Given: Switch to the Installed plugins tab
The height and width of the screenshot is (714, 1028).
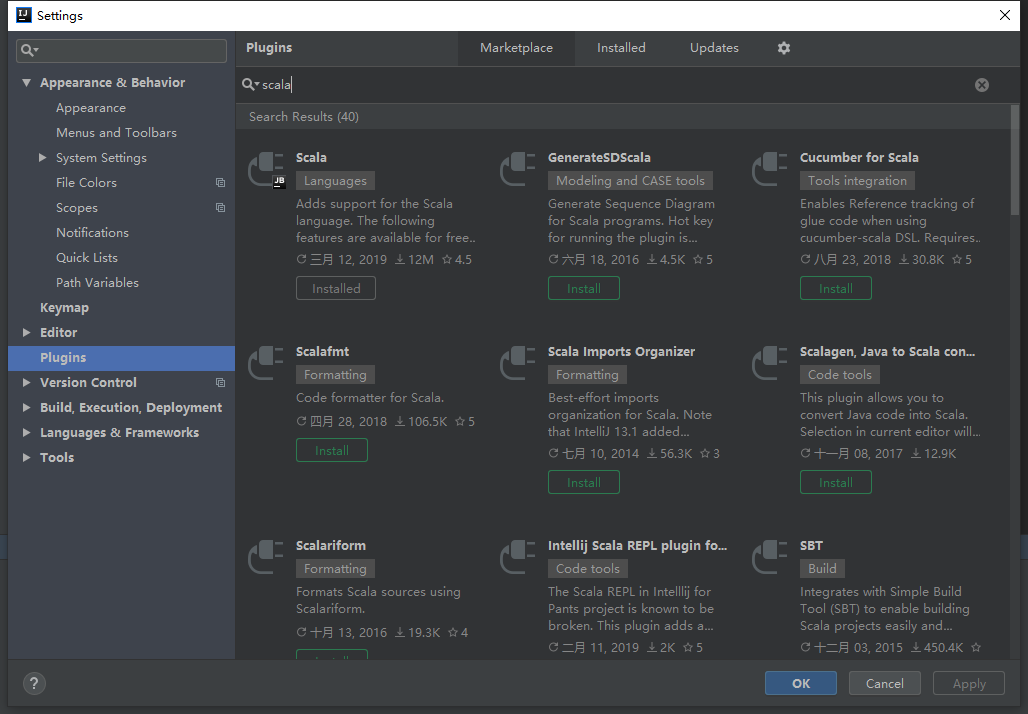Looking at the screenshot, I should click(x=621, y=48).
